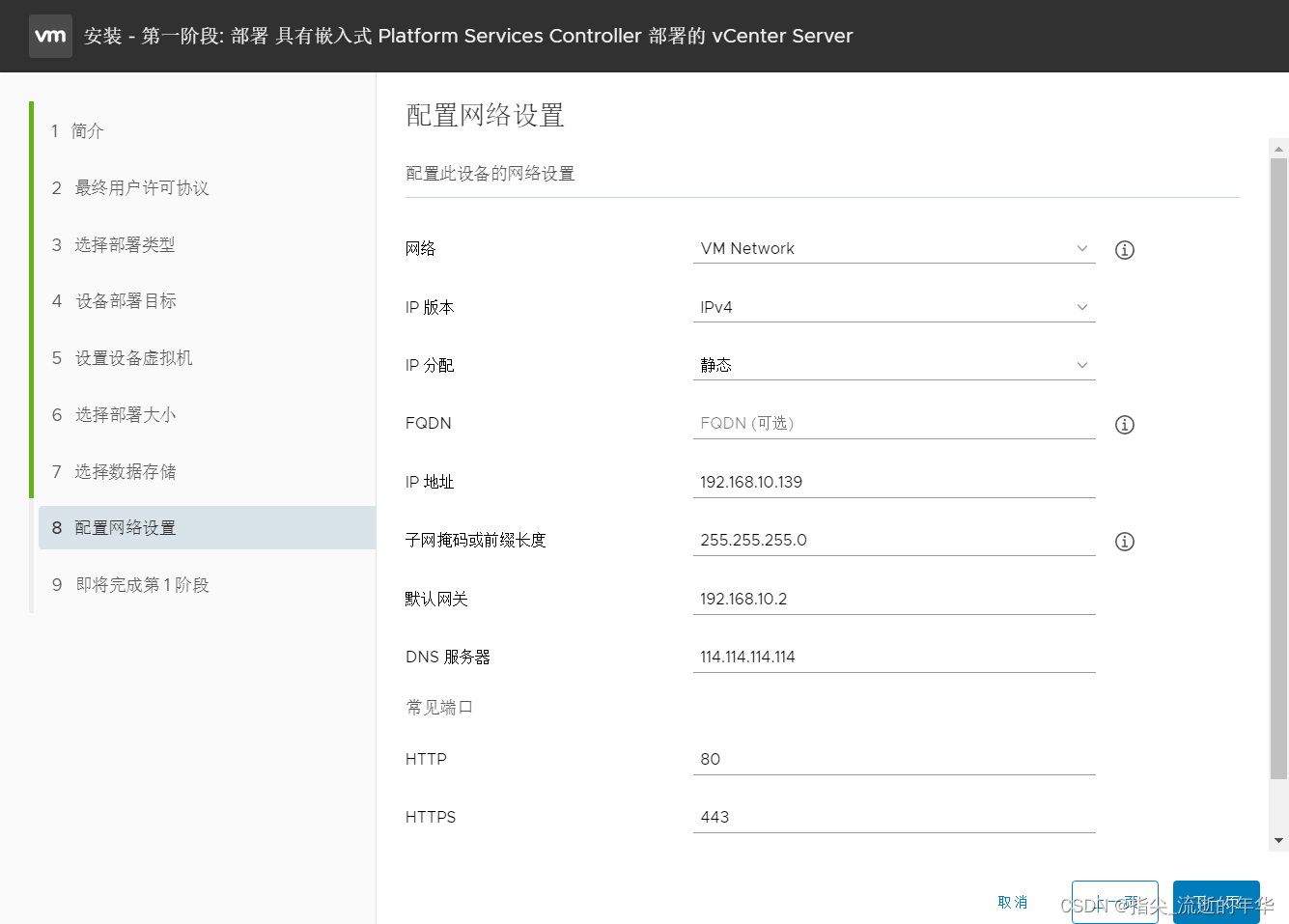Click the 默认网关 field 192.168.10.2

[894, 599]
